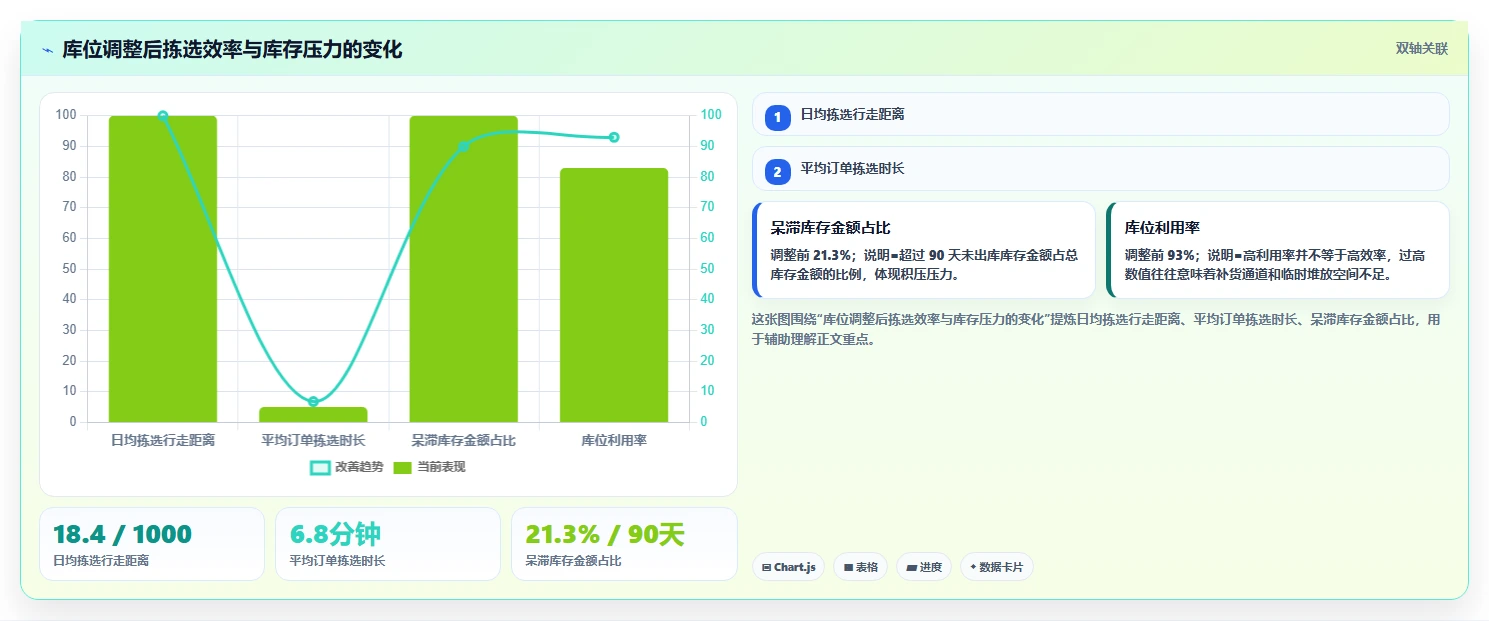The width and height of the screenshot is (1489, 621).
Task: Click the Chart.js tag chip
Action: click(x=789, y=567)
